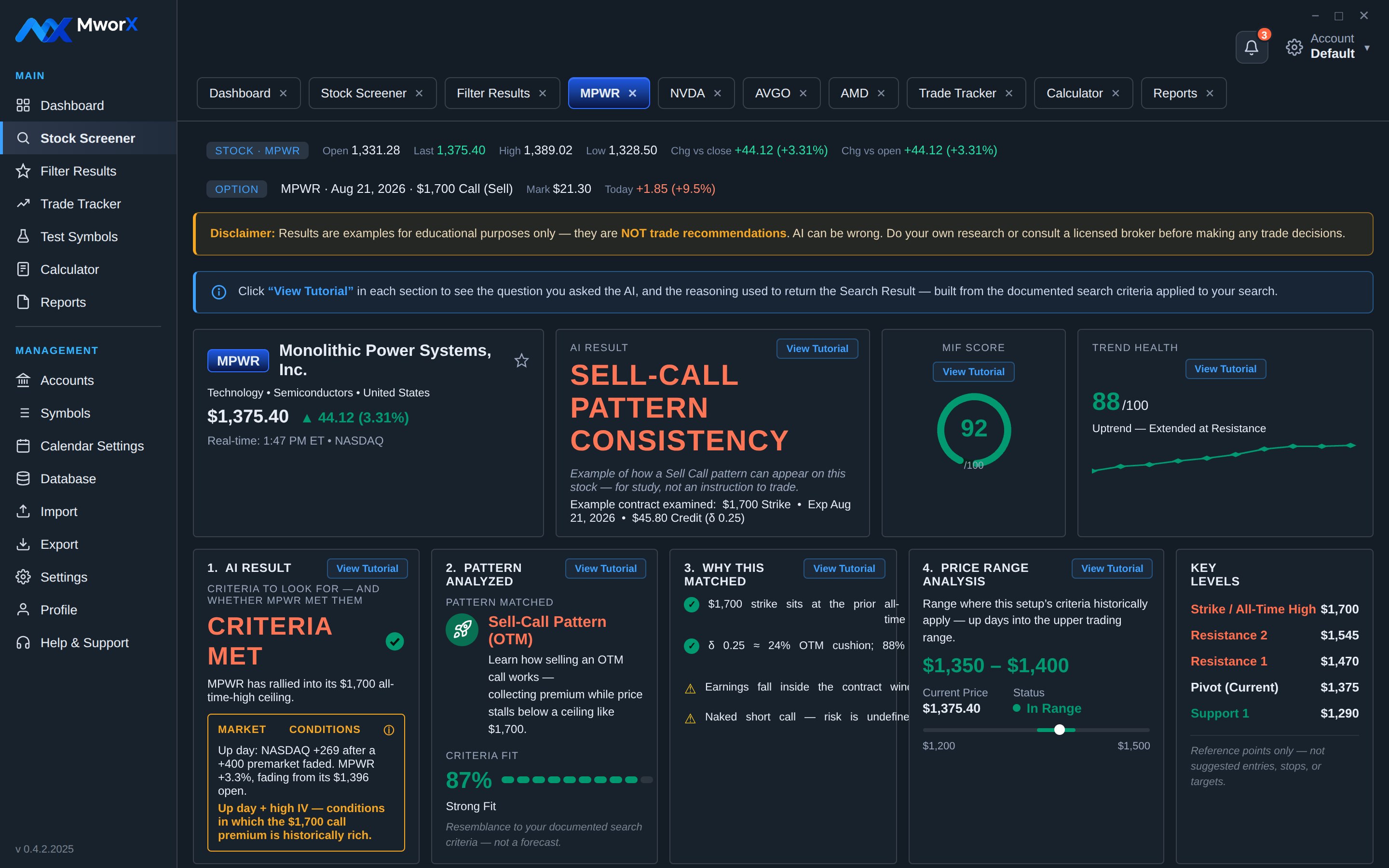
Task: Open Test Symbols flask icon
Action: tap(23, 236)
